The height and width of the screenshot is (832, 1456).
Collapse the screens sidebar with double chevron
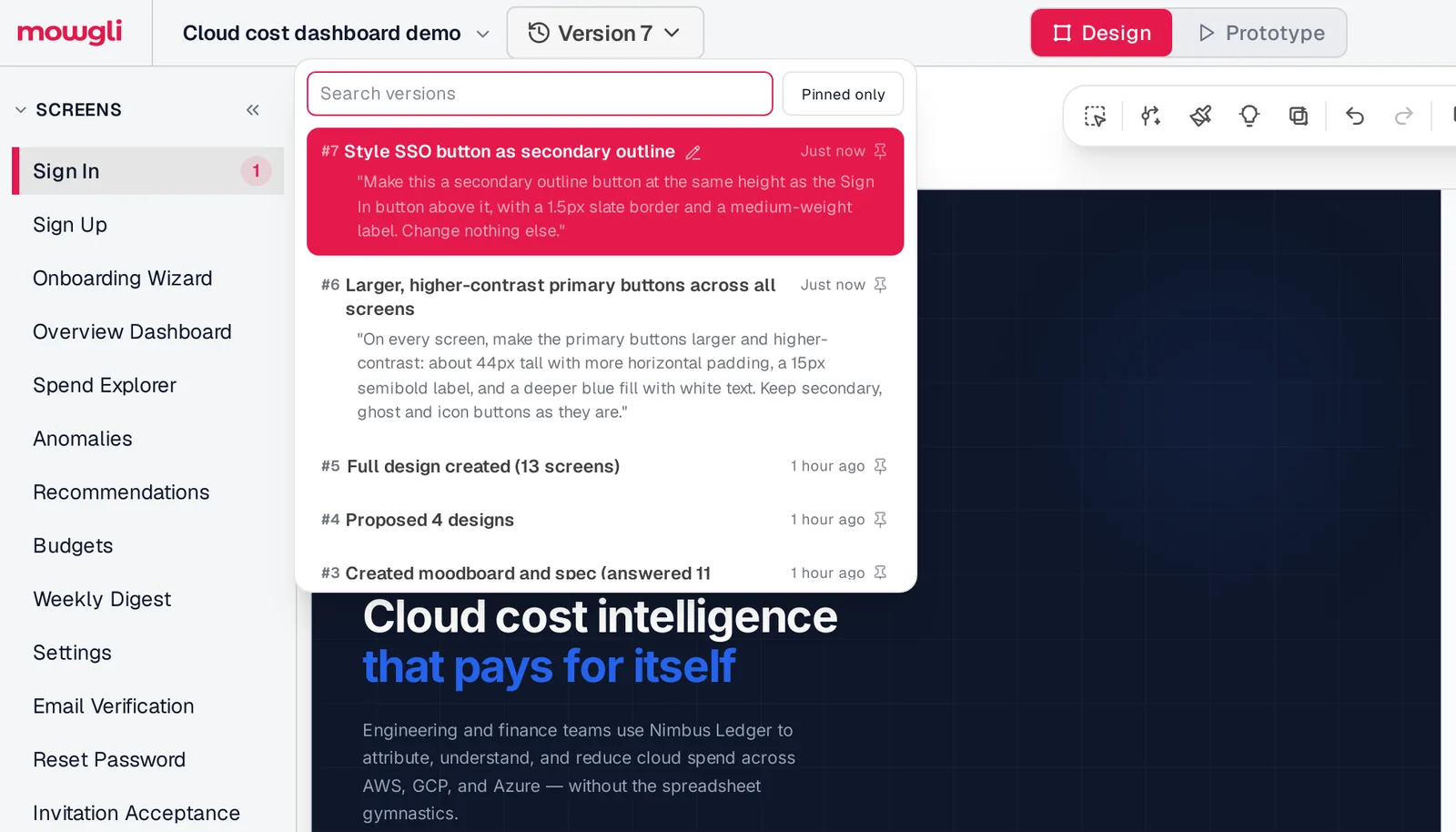coord(253,110)
